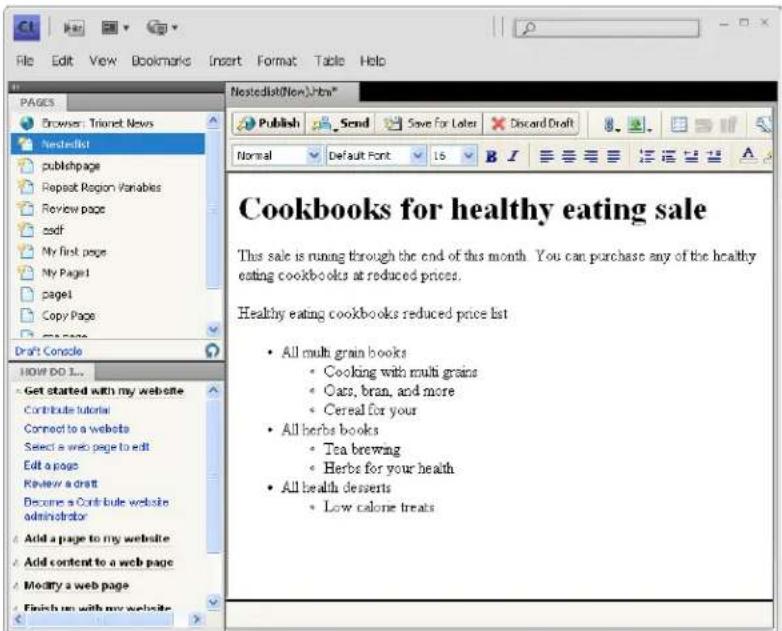Viewport: 782px width, 631px height.
Task: Open Connect to a website link
Action: coord(76,428)
